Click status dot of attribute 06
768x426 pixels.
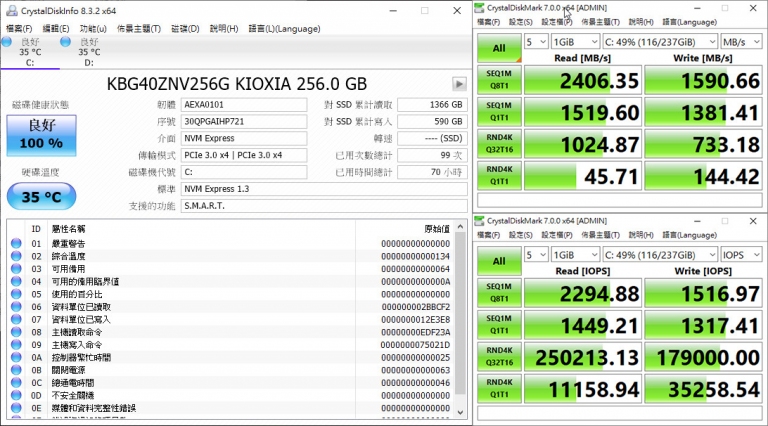pyautogui.click(x=16, y=307)
